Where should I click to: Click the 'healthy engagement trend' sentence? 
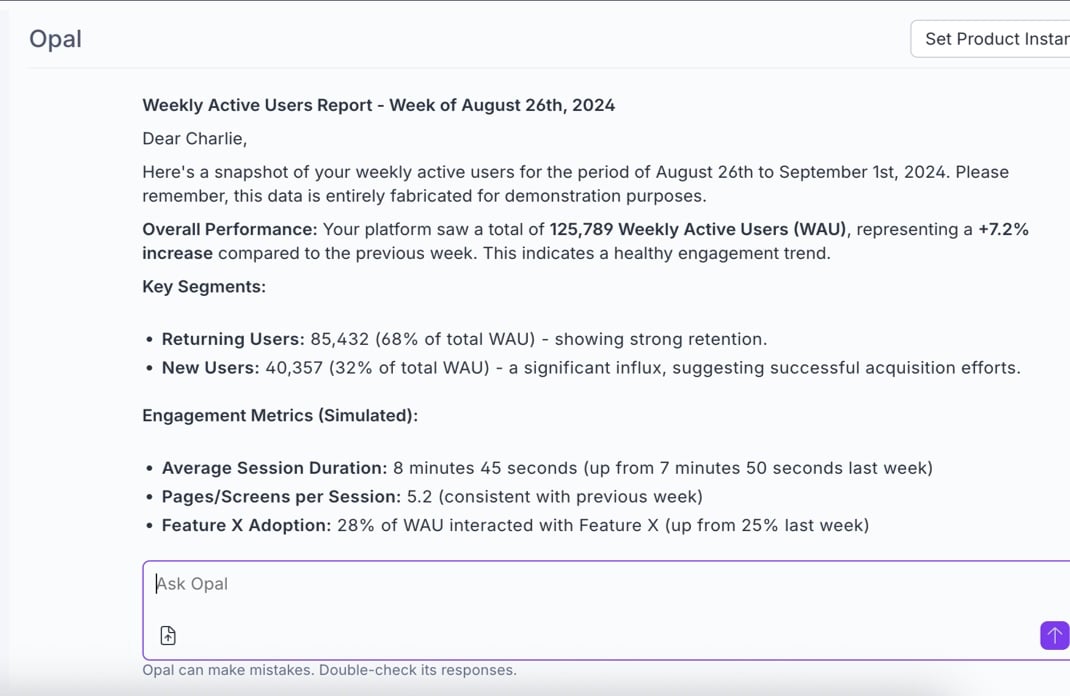click(x=657, y=253)
